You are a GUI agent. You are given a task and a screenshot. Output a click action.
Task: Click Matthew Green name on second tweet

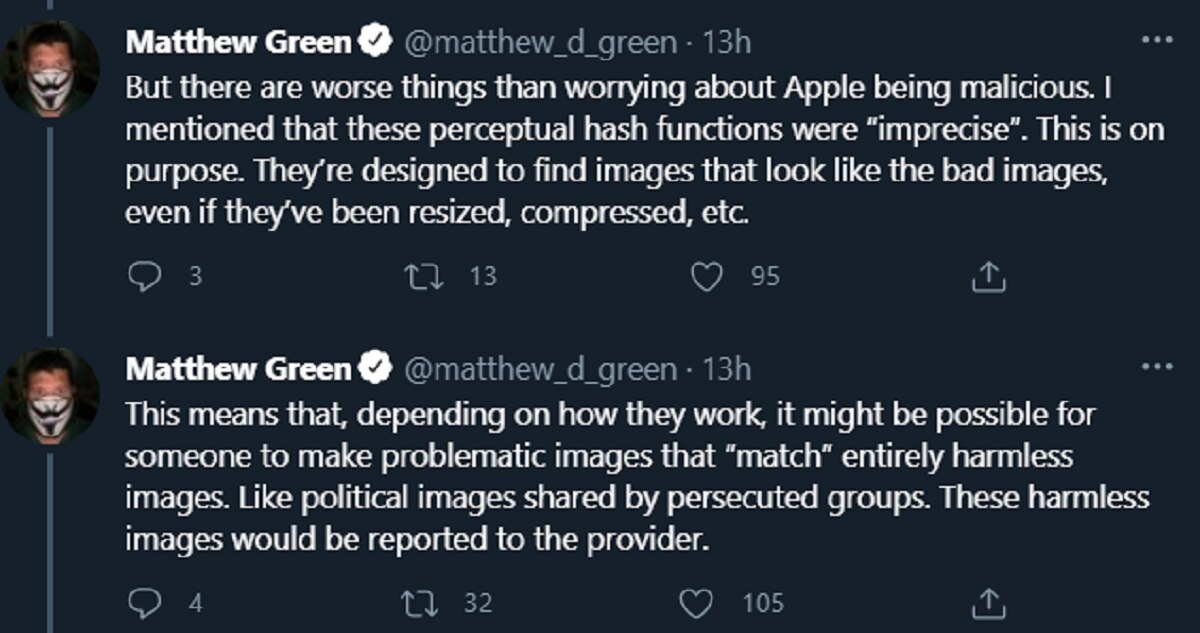point(239,369)
